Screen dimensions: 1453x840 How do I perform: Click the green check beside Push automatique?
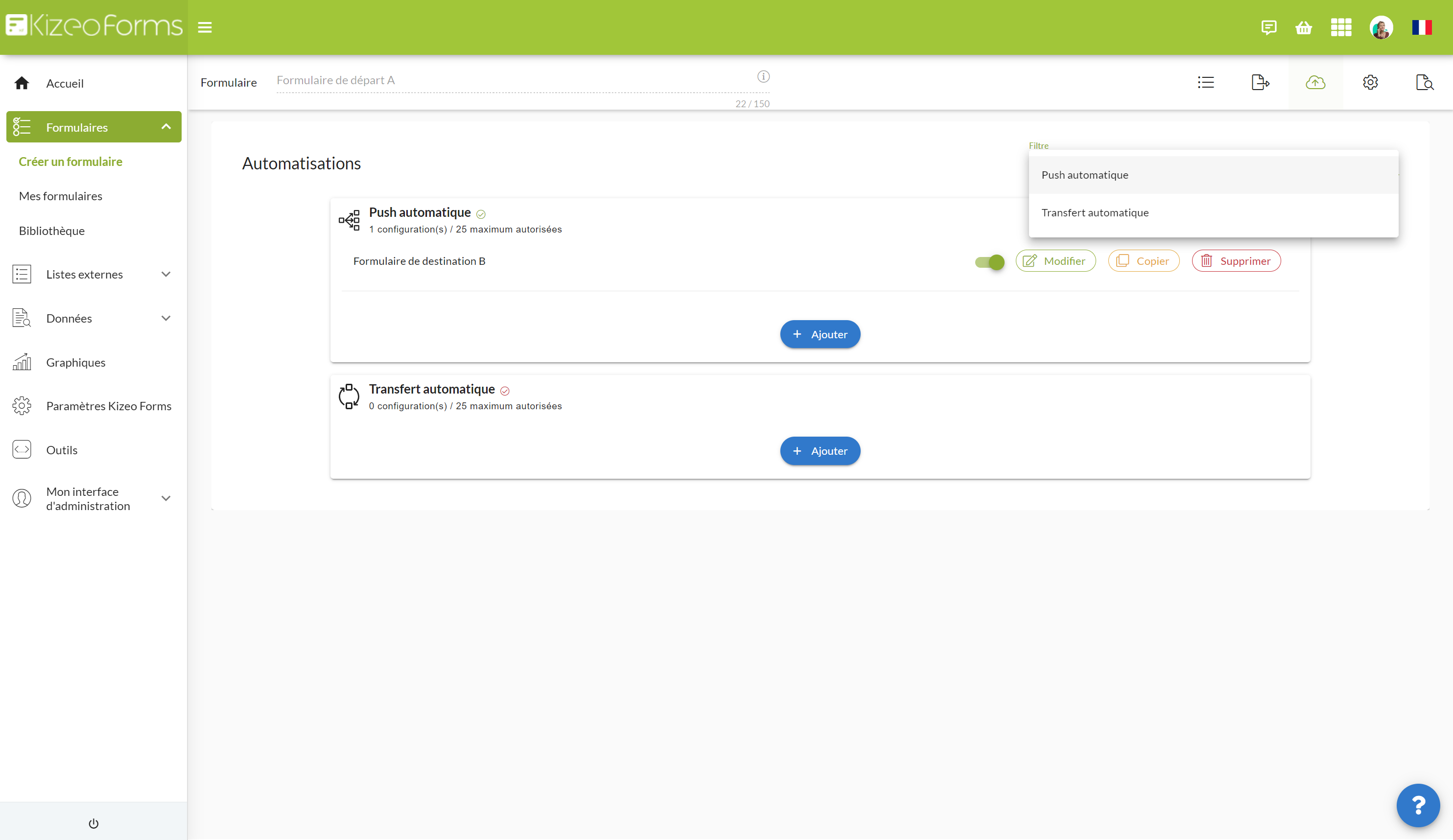(481, 214)
